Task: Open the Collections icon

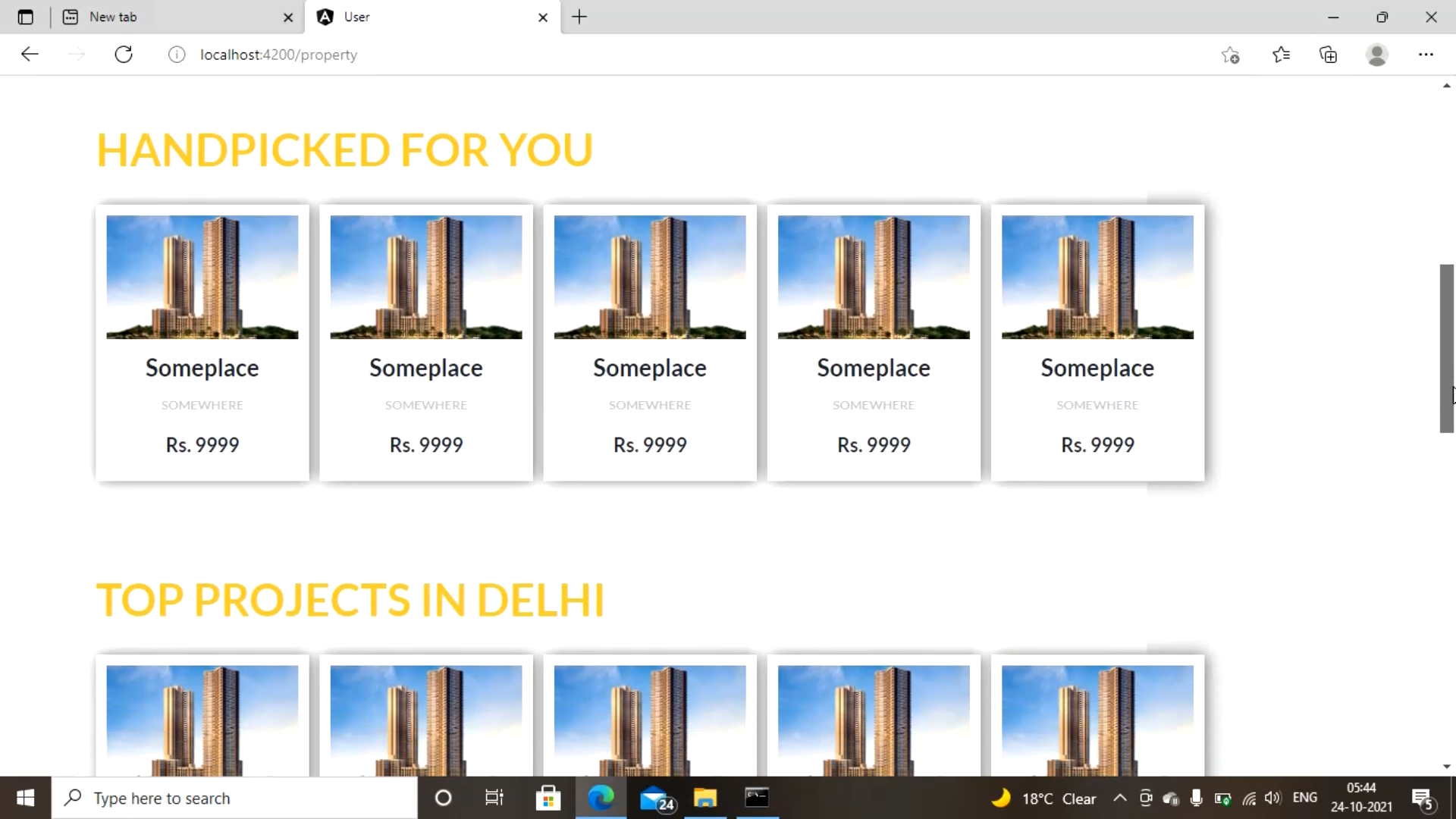Action: click(x=1328, y=55)
